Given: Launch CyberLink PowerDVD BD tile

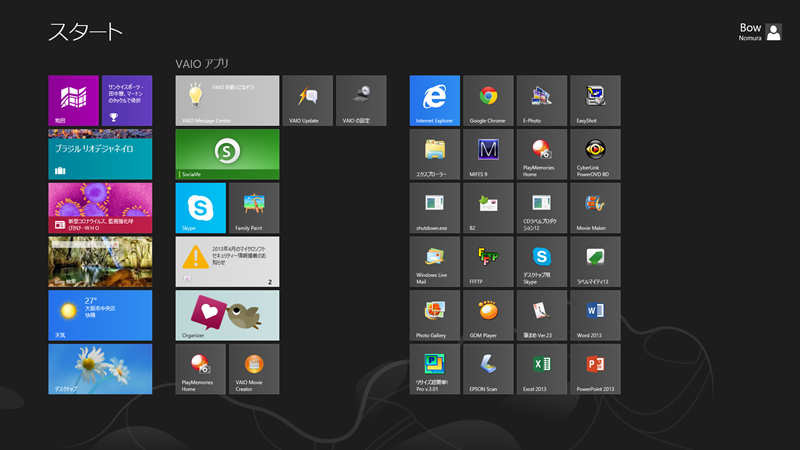Looking at the screenshot, I should (595, 154).
